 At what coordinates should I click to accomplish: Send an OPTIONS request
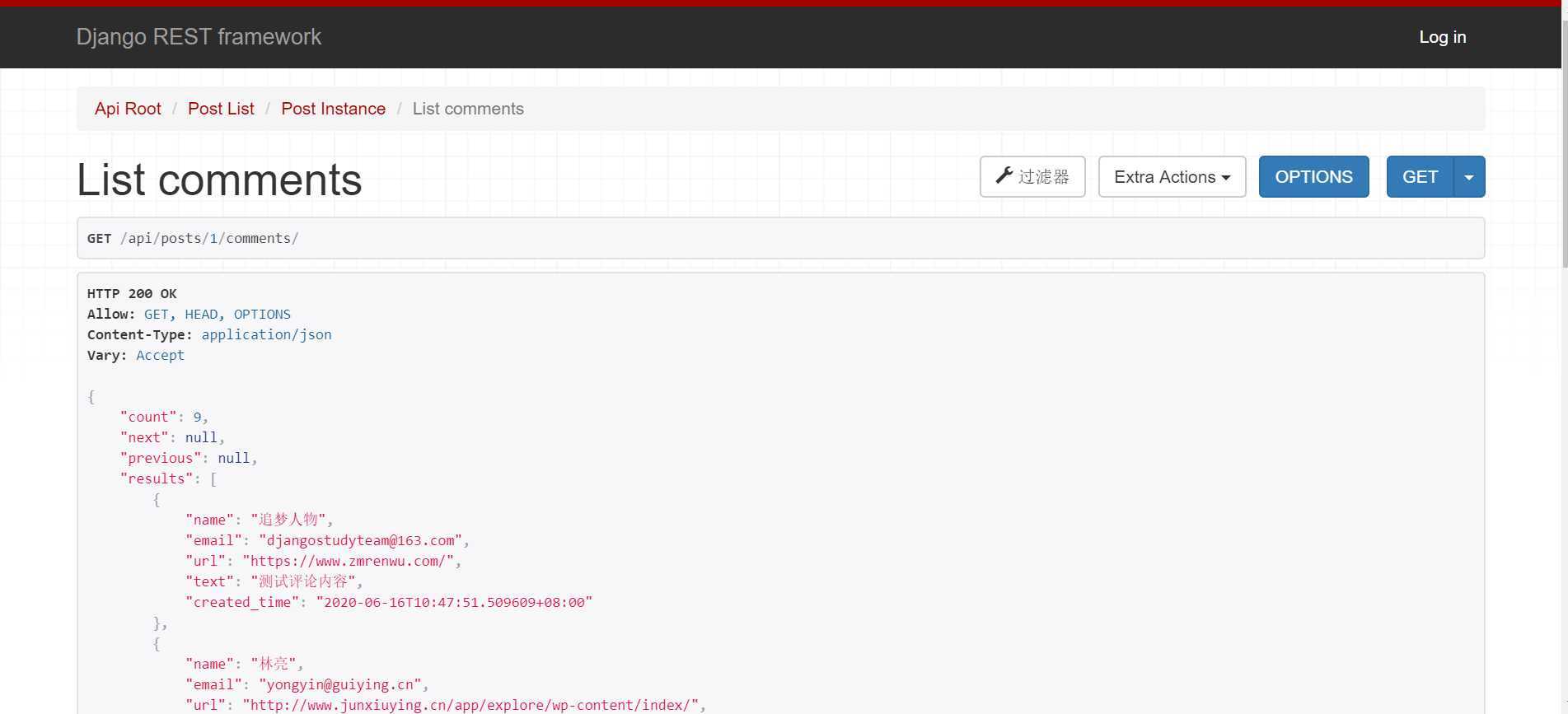click(1313, 176)
